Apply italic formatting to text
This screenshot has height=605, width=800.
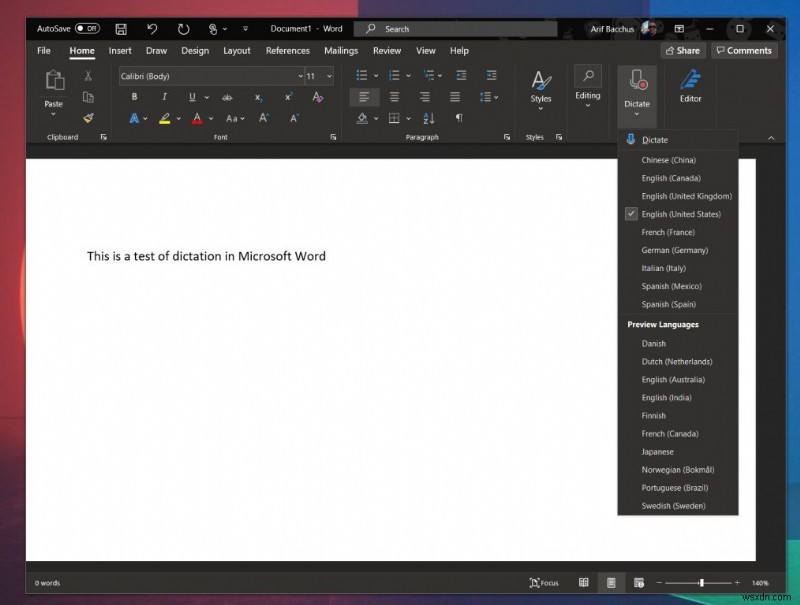click(x=164, y=97)
